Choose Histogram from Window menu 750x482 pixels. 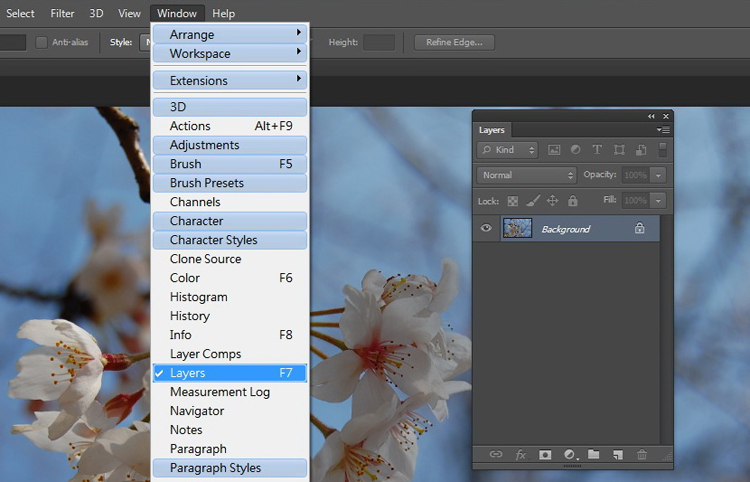pos(230,297)
